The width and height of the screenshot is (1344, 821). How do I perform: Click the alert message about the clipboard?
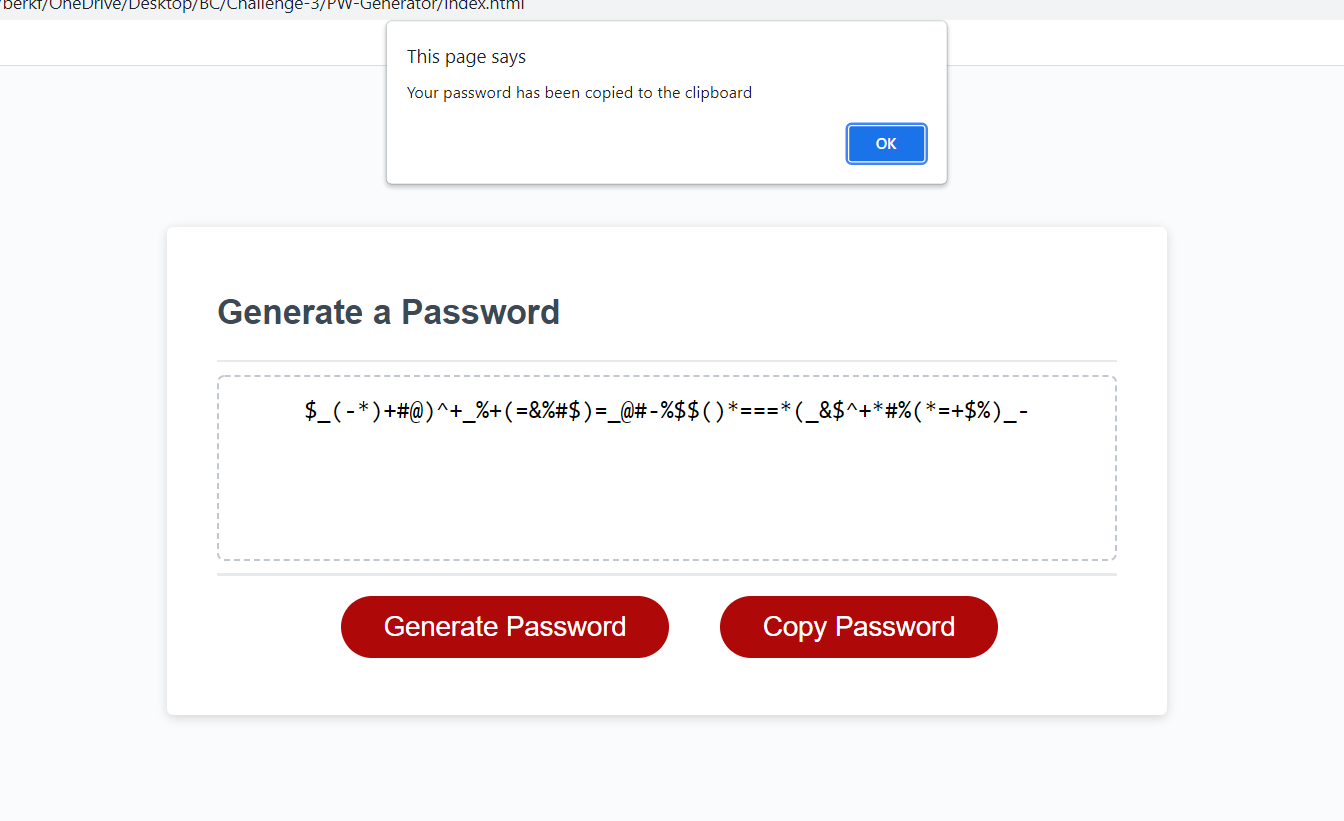point(579,92)
